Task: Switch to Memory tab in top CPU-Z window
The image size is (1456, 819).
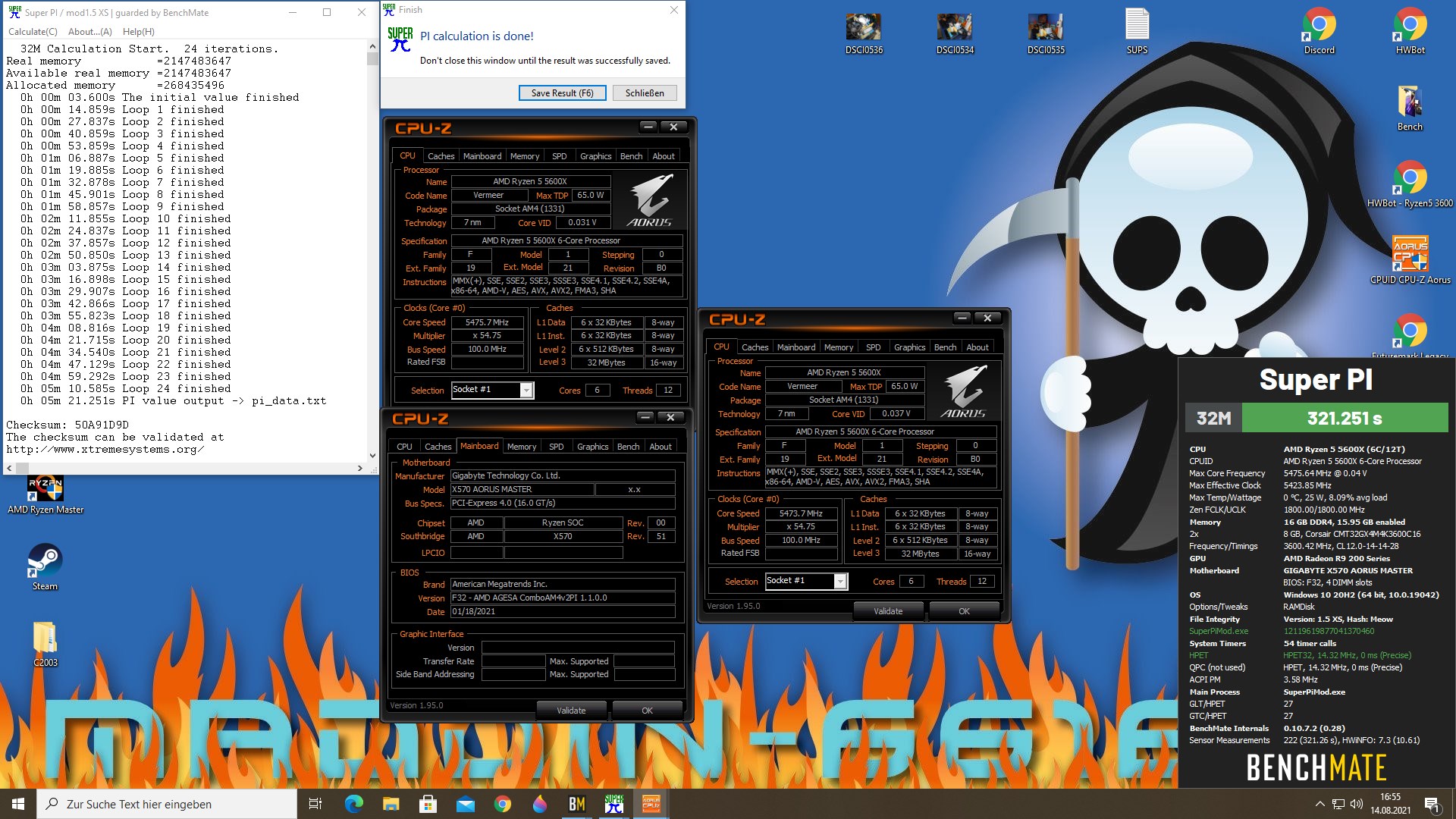Action: 525,156
